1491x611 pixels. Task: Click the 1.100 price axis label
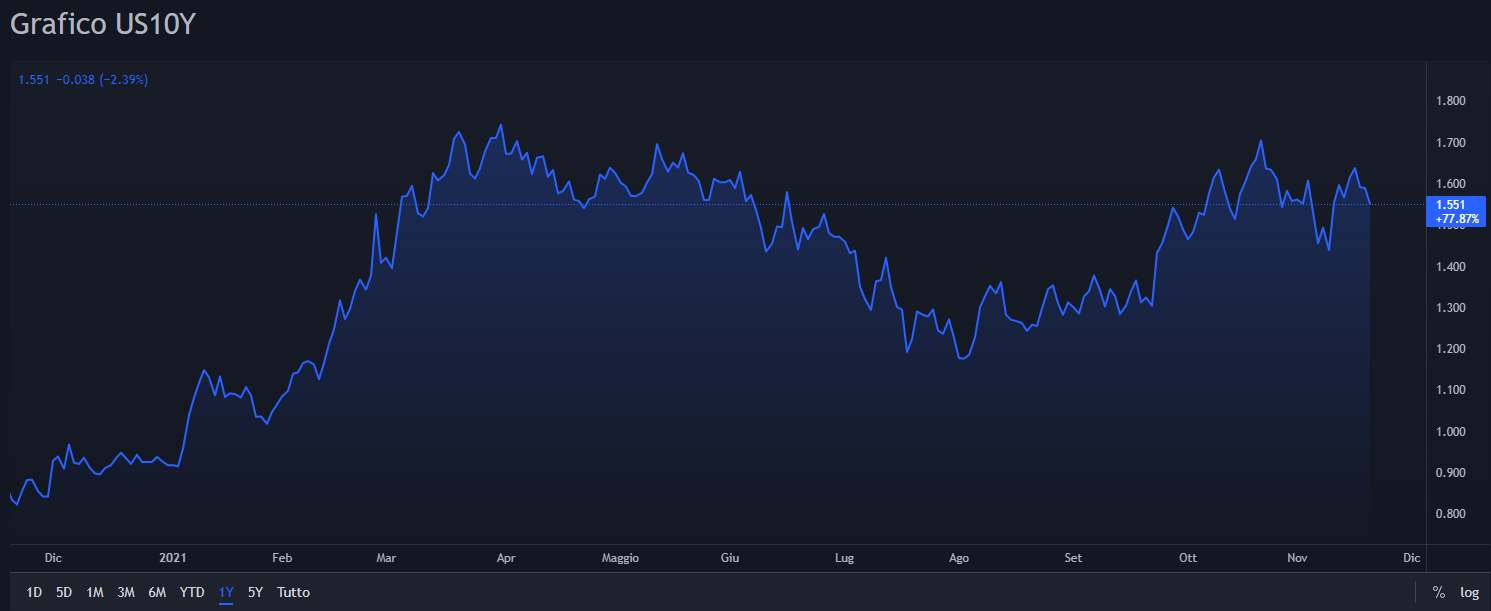[x=1450, y=390]
